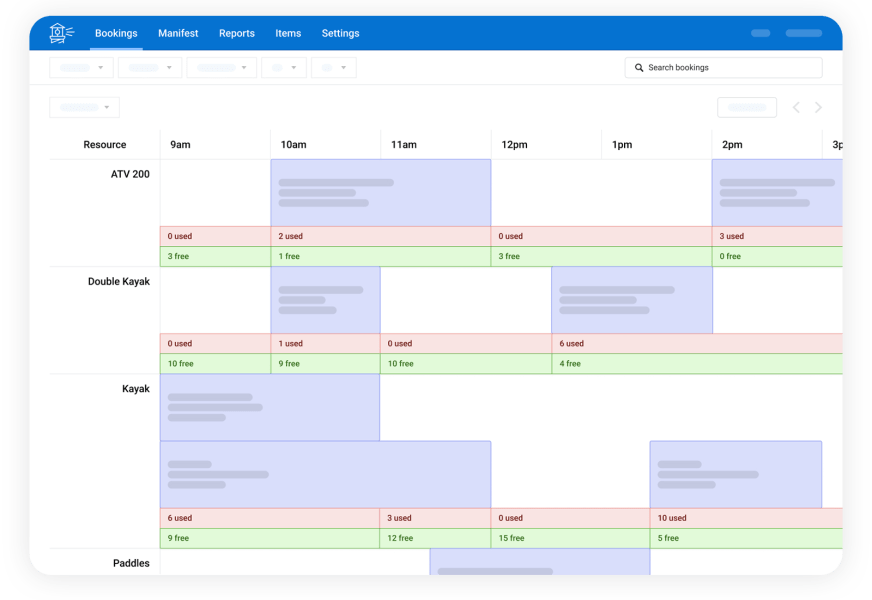Click Kayak '15 free' cell

point(571,538)
